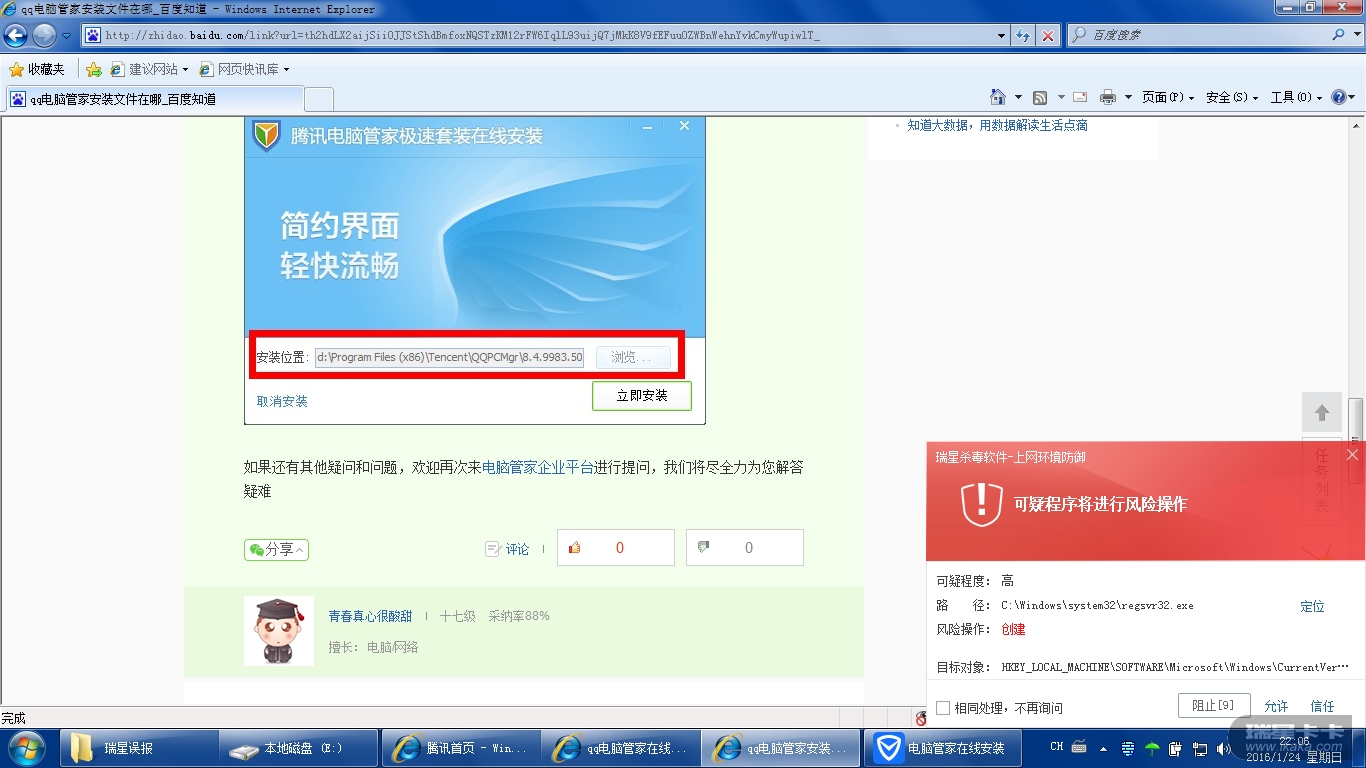Open the 安全(S) menu
The image size is (1366, 768).
(x=1232, y=97)
